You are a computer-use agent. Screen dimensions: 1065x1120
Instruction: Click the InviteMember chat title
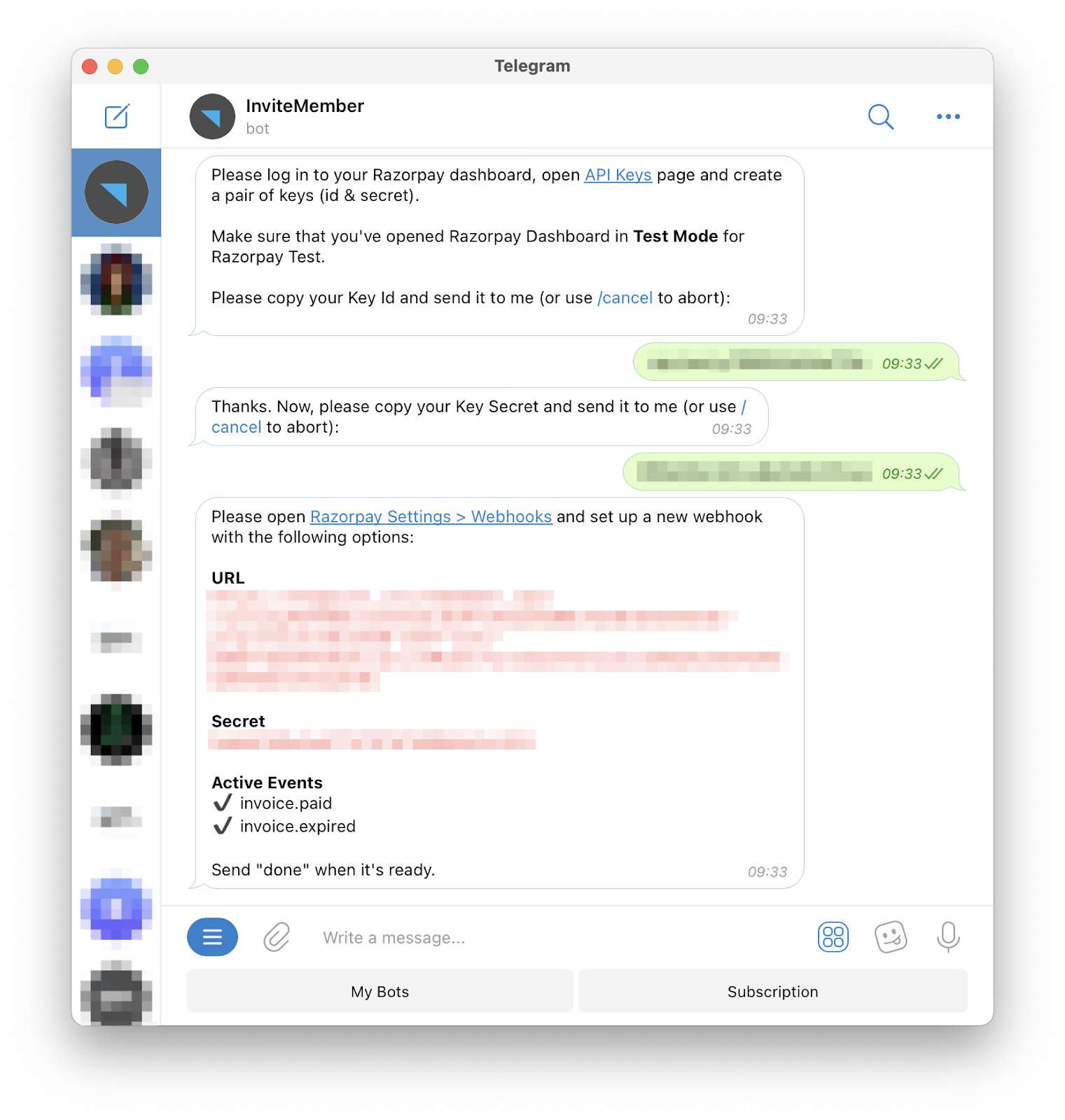305,106
